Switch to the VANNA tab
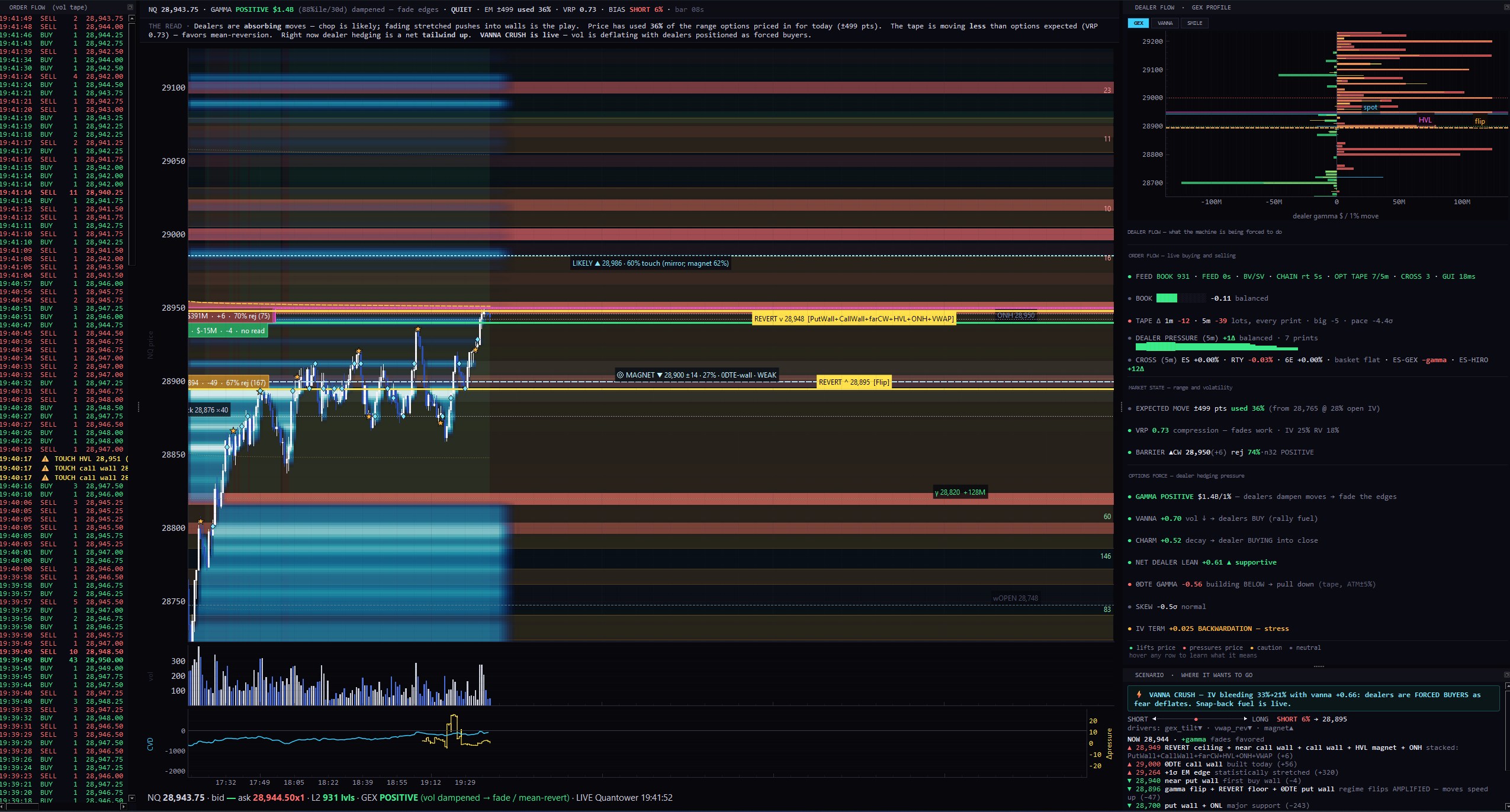The height and width of the screenshot is (812, 1510). (1165, 23)
